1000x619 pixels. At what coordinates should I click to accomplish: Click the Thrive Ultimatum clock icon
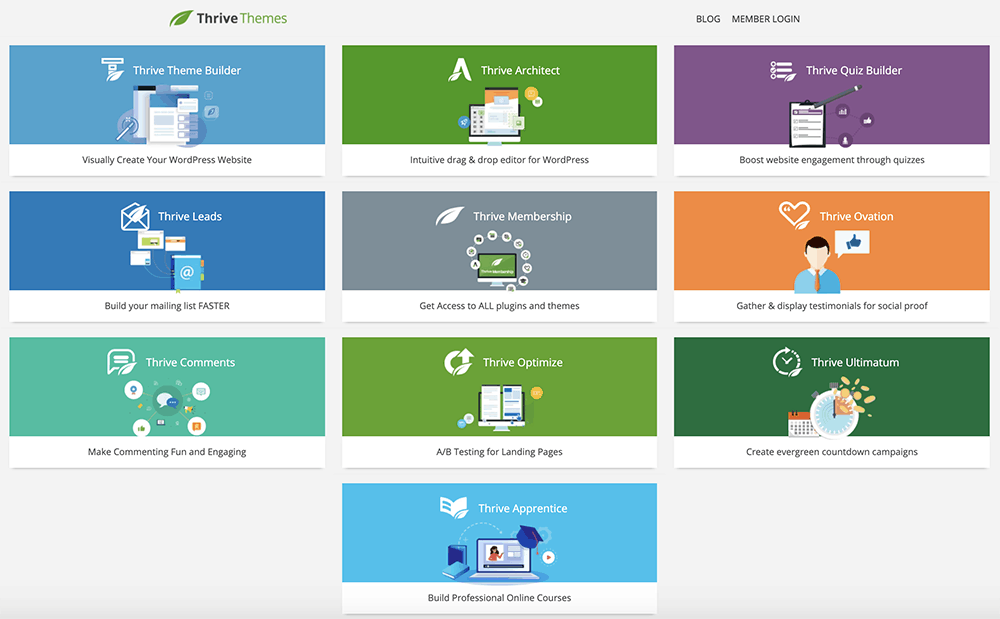click(x=787, y=361)
